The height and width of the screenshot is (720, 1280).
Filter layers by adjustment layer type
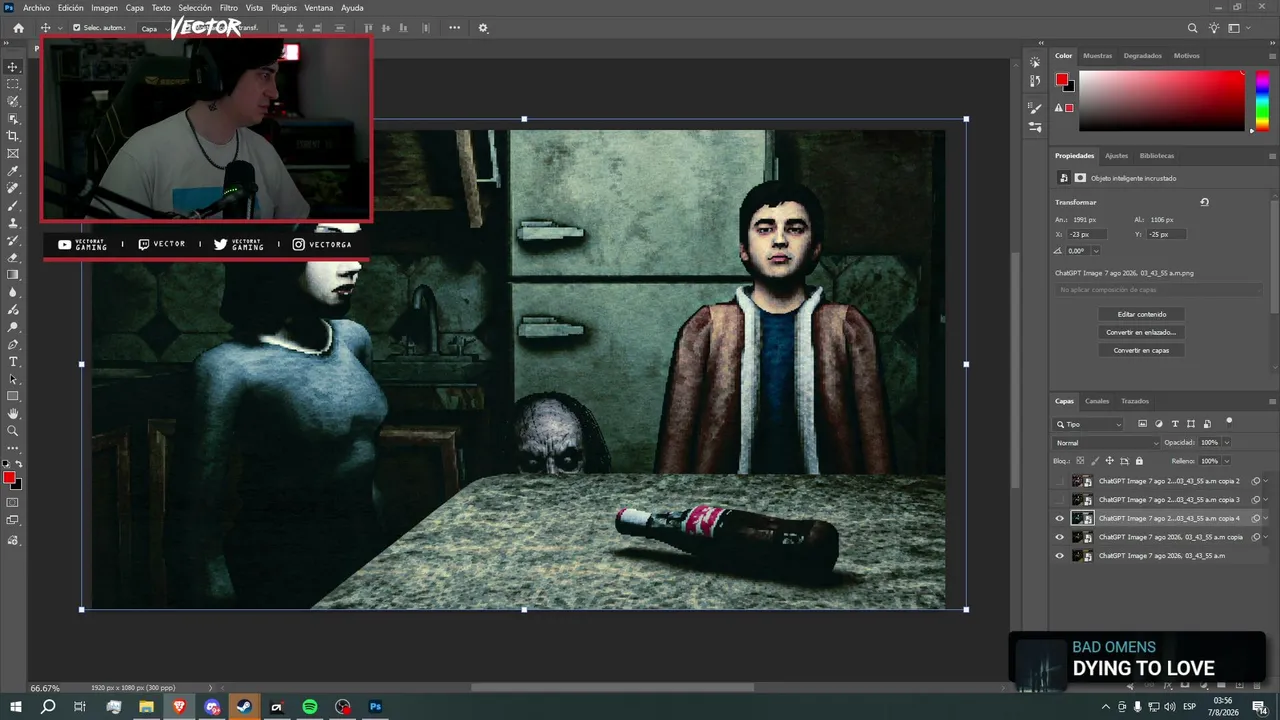tap(1159, 424)
